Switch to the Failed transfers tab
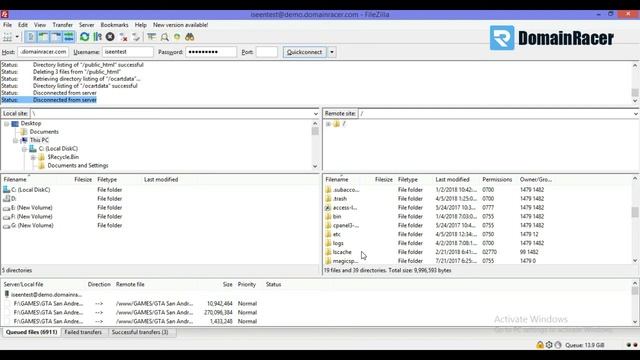640x360 pixels. point(83,332)
